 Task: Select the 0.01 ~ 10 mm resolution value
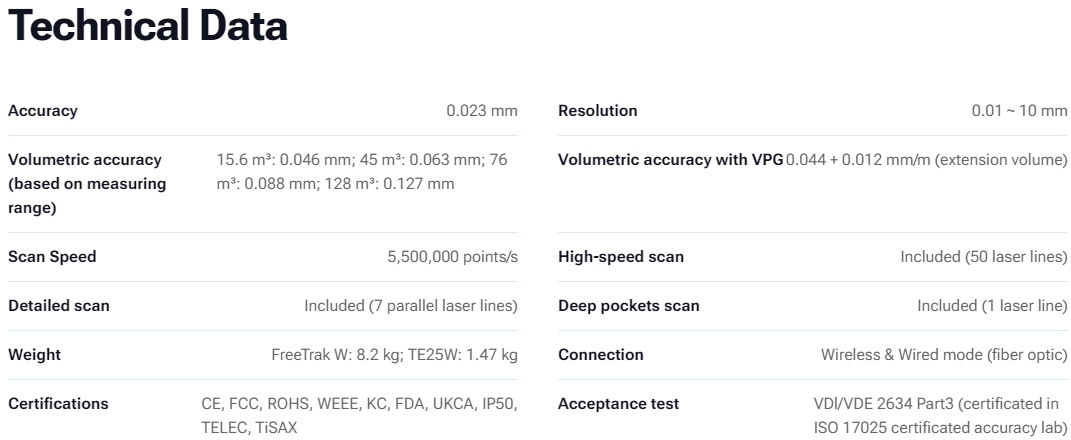coord(1019,111)
